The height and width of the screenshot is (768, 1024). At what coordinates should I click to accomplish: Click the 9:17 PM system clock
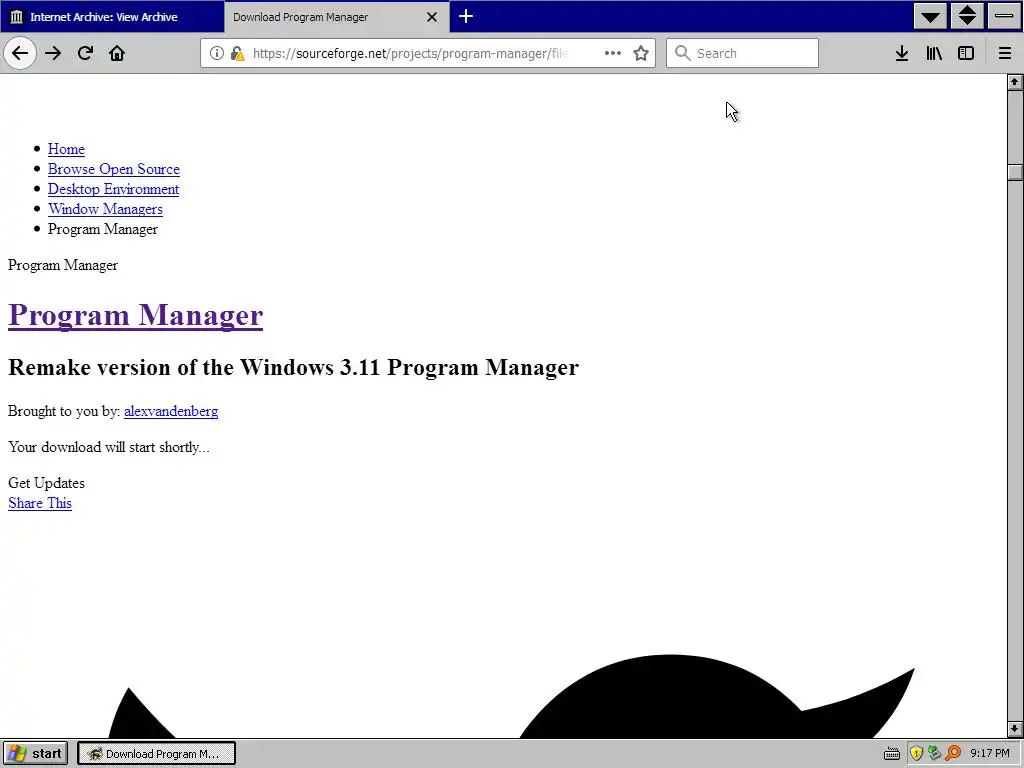pos(990,754)
